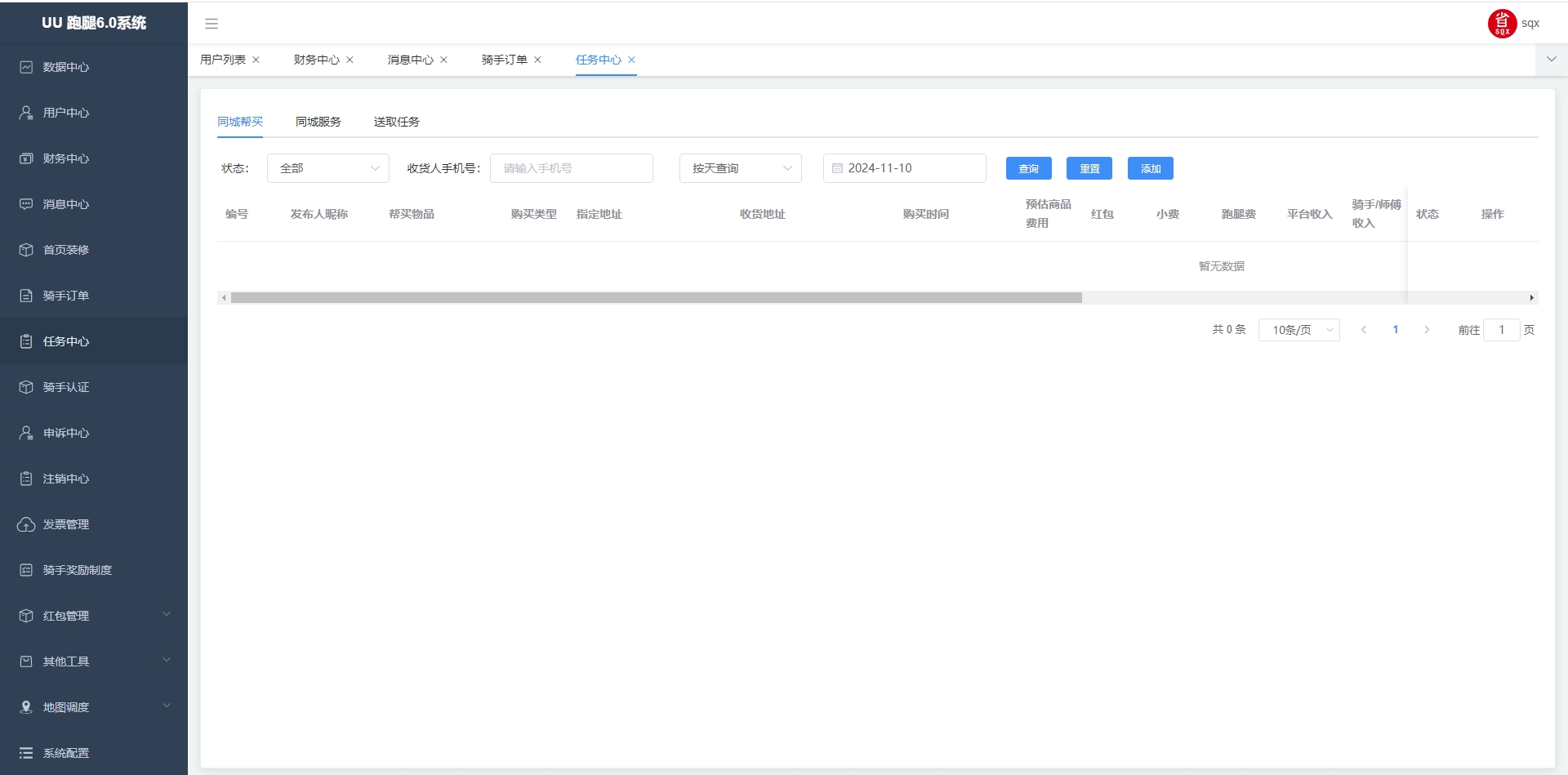Click the sqx username text
Screen dimensions: 1568x775
[x=1530, y=24]
